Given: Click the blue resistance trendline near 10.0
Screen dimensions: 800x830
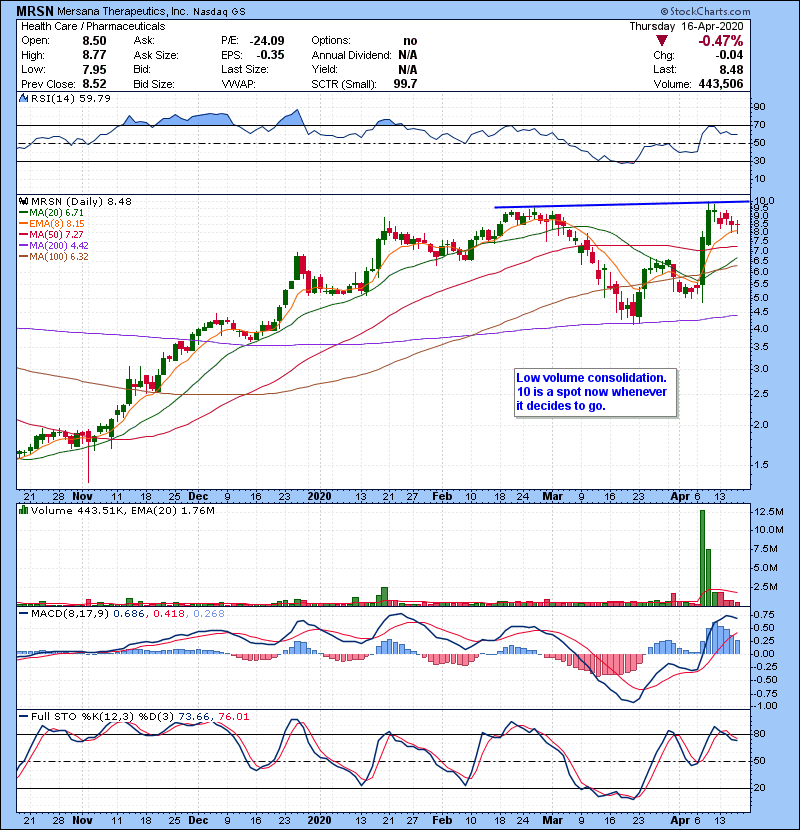Looking at the screenshot, I should (x=622, y=204).
